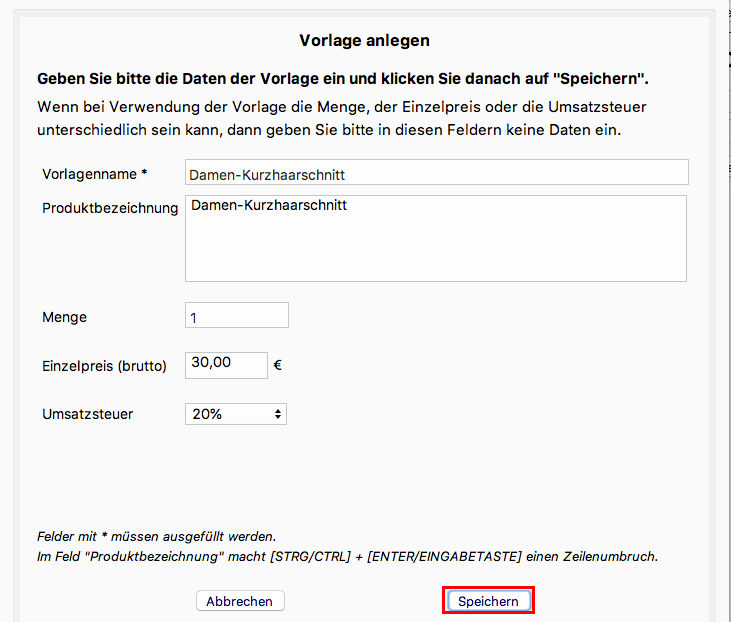Click the Produktbezeichnung label
The image size is (731, 622).
coord(110,208)
